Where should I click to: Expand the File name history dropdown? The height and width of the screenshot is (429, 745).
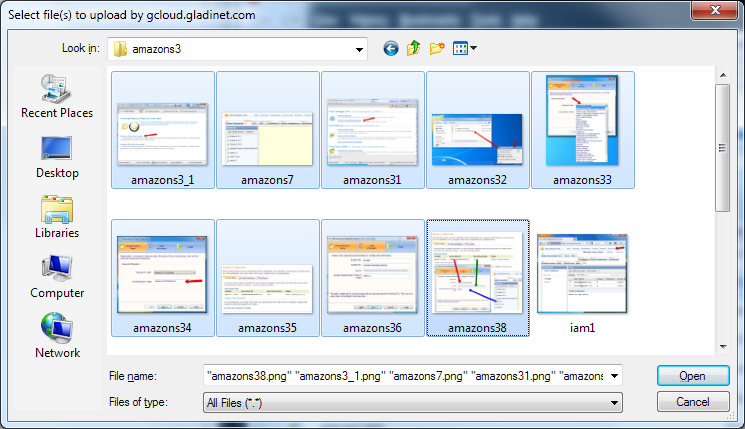(614, 376)
